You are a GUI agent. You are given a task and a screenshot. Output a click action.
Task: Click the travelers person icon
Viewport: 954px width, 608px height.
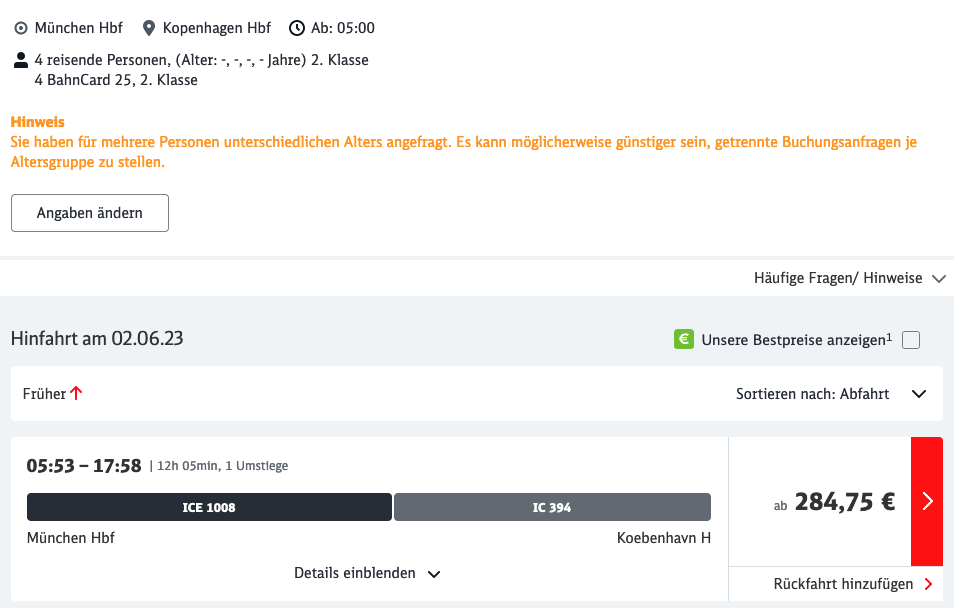[x=21, y=60]
